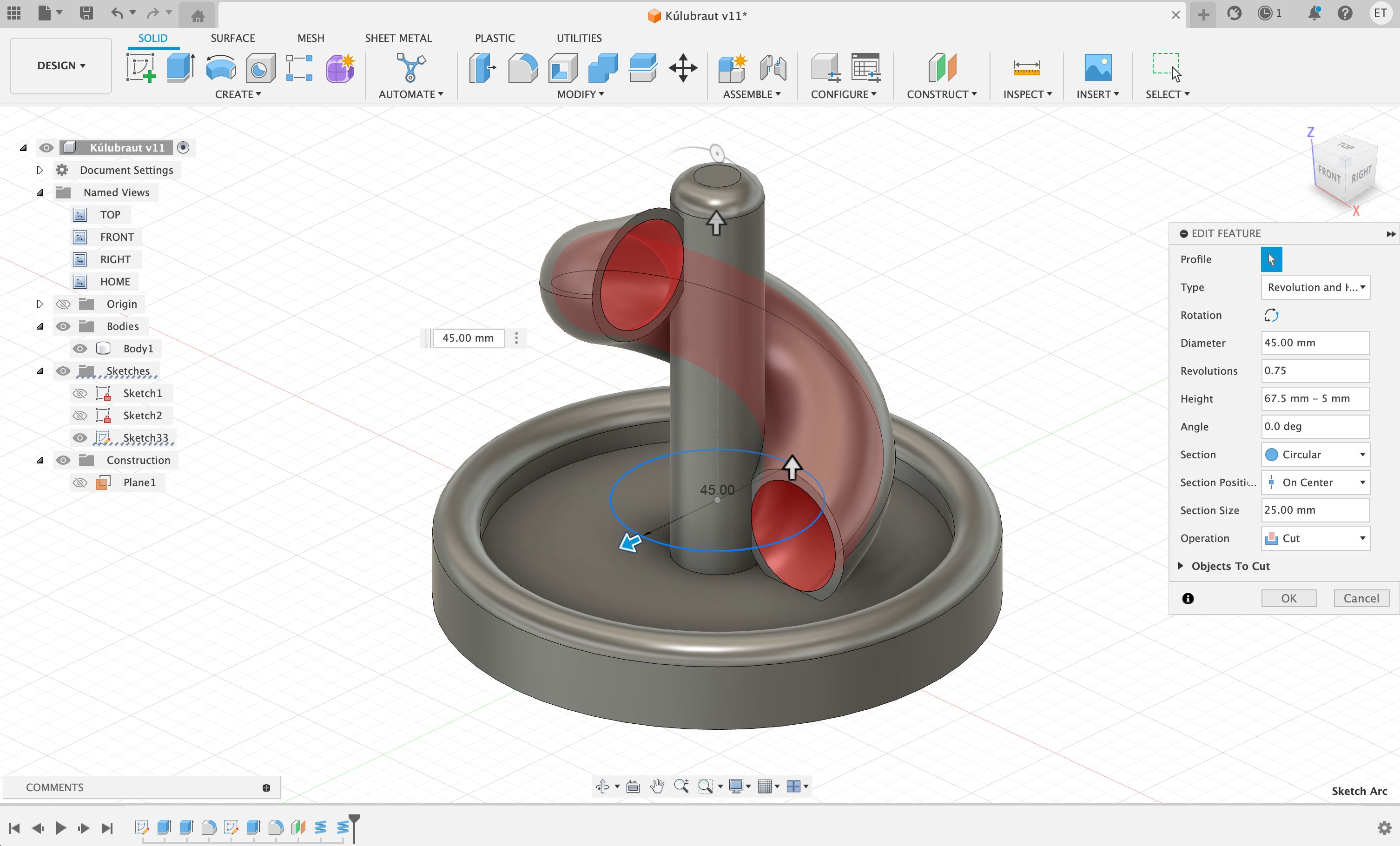This screenshot has height=846, width=1400.
Task: Show the hidden Sketch2
Action: coord(80,415)
